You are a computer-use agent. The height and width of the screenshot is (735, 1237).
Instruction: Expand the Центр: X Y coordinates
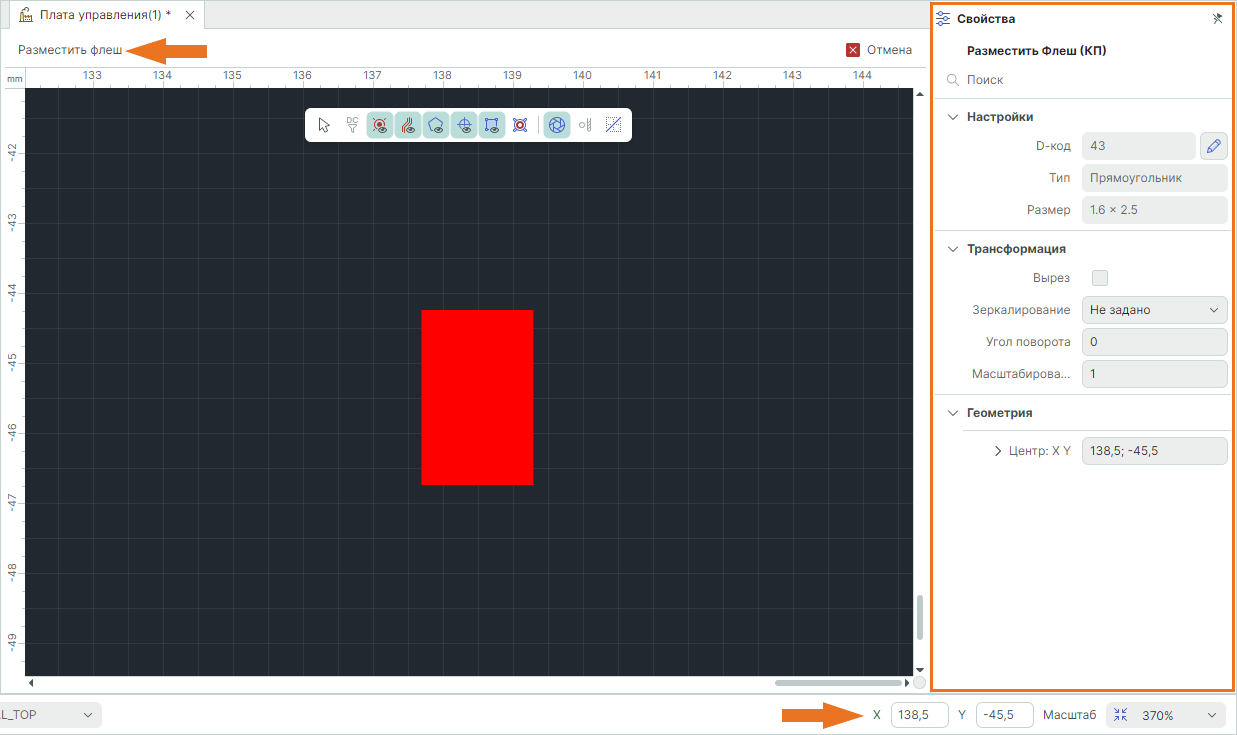[x=998, y=451]
